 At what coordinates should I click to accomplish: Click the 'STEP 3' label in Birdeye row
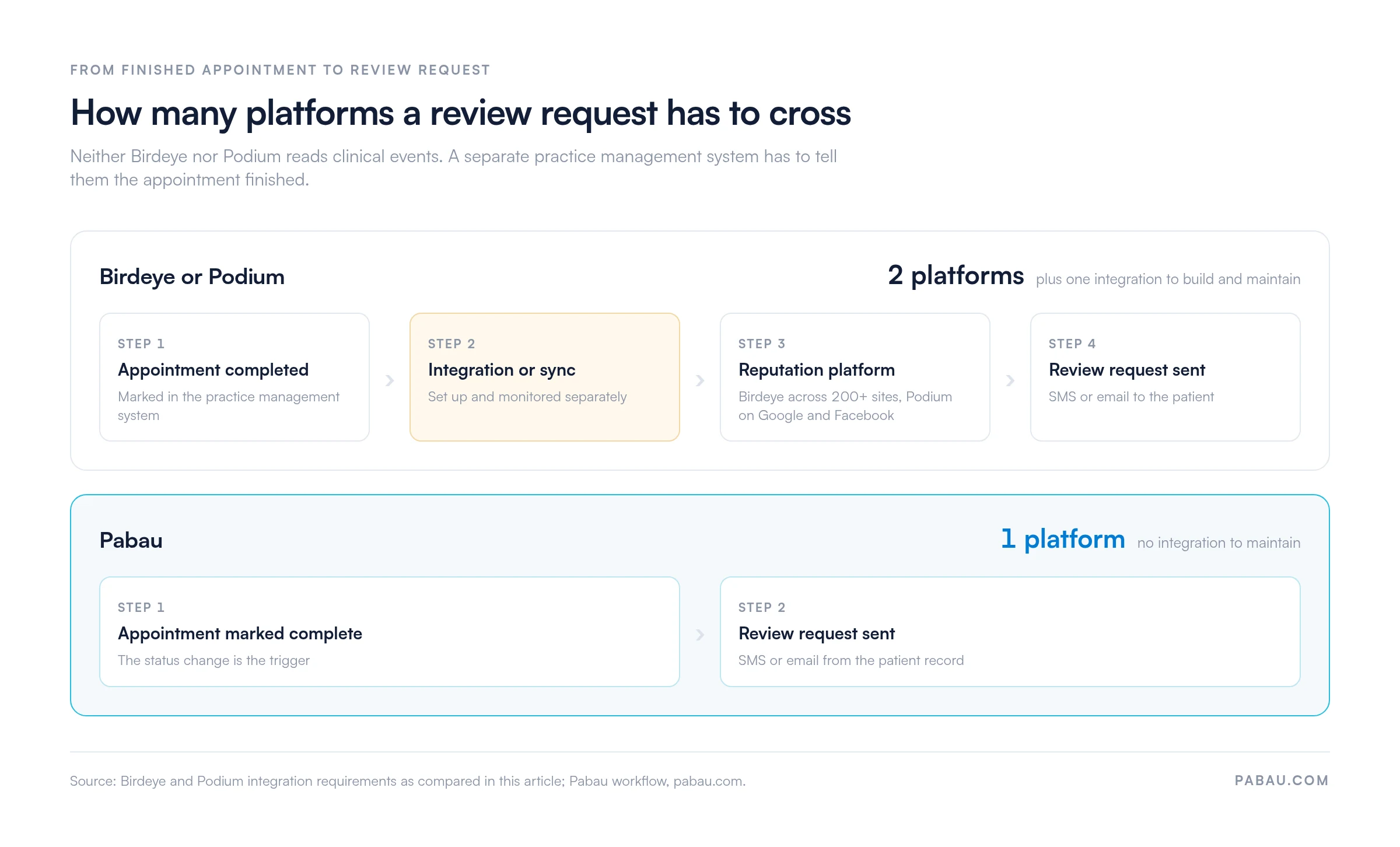pos(761,344)
